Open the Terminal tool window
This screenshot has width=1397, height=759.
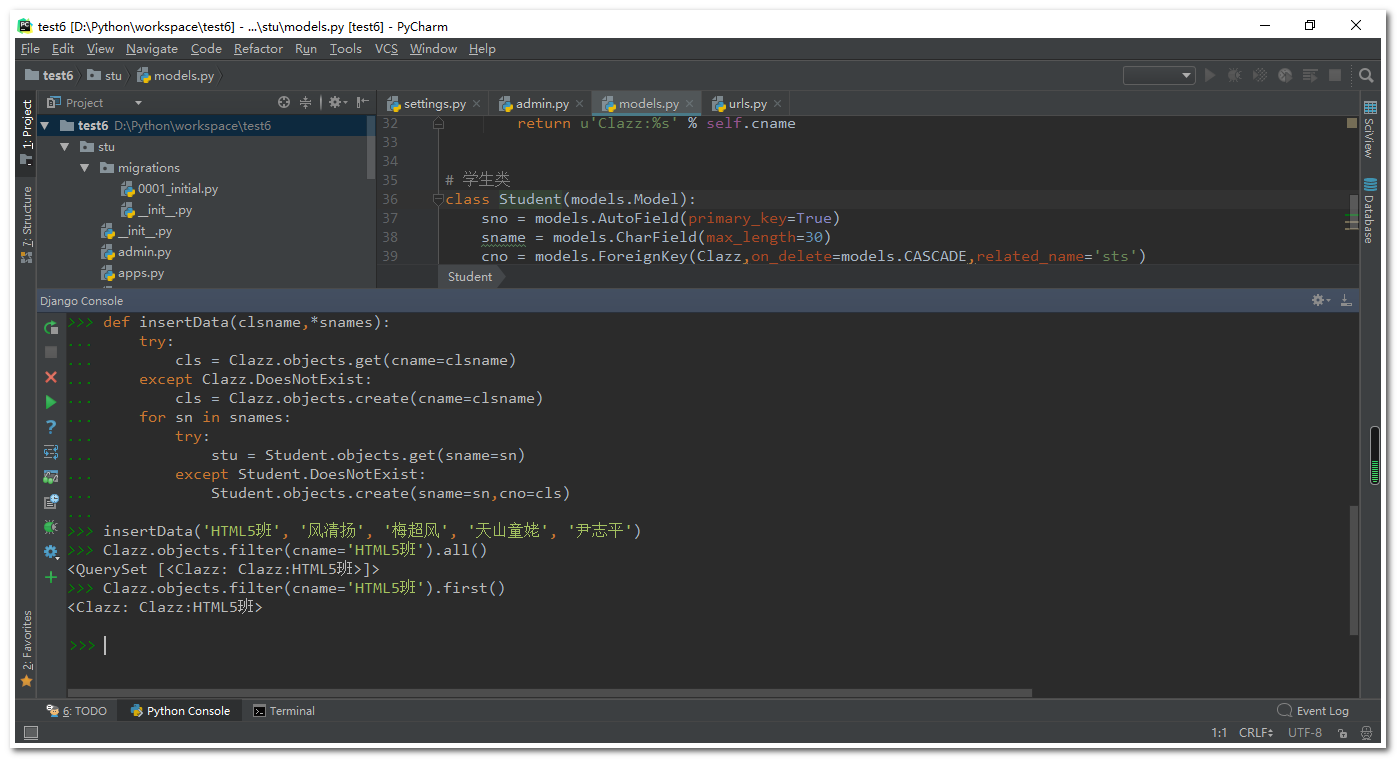284,711
